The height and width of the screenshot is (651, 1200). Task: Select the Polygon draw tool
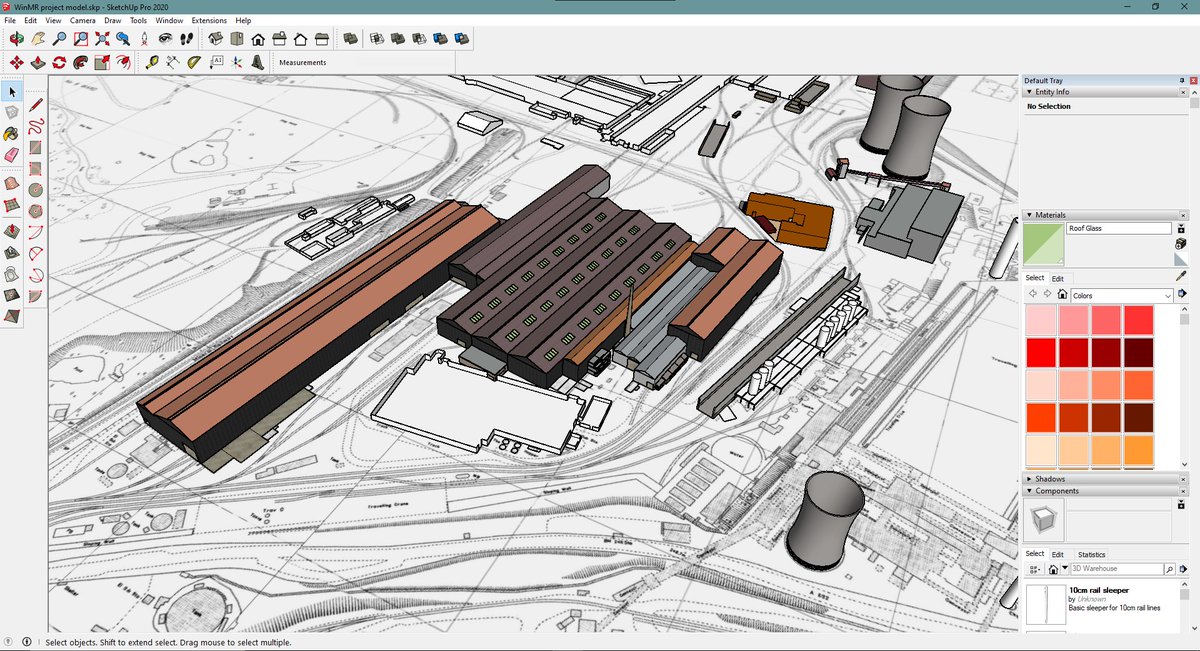[x=36, y=211]
